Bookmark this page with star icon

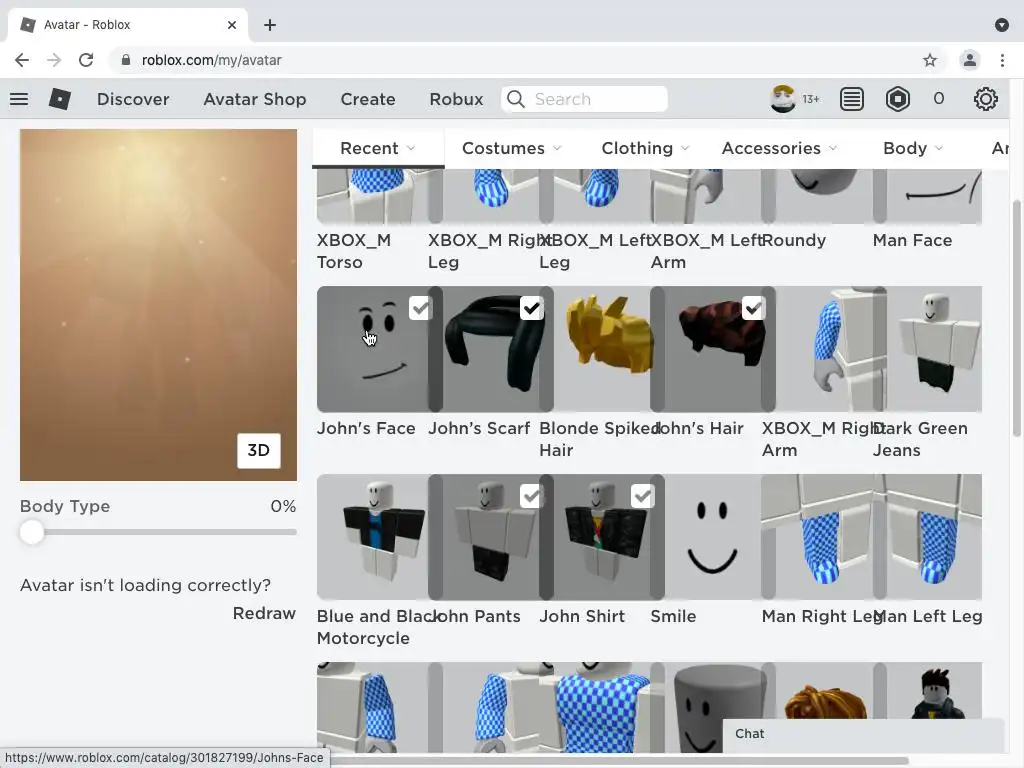pyautogui.click(x=930, y=60)
